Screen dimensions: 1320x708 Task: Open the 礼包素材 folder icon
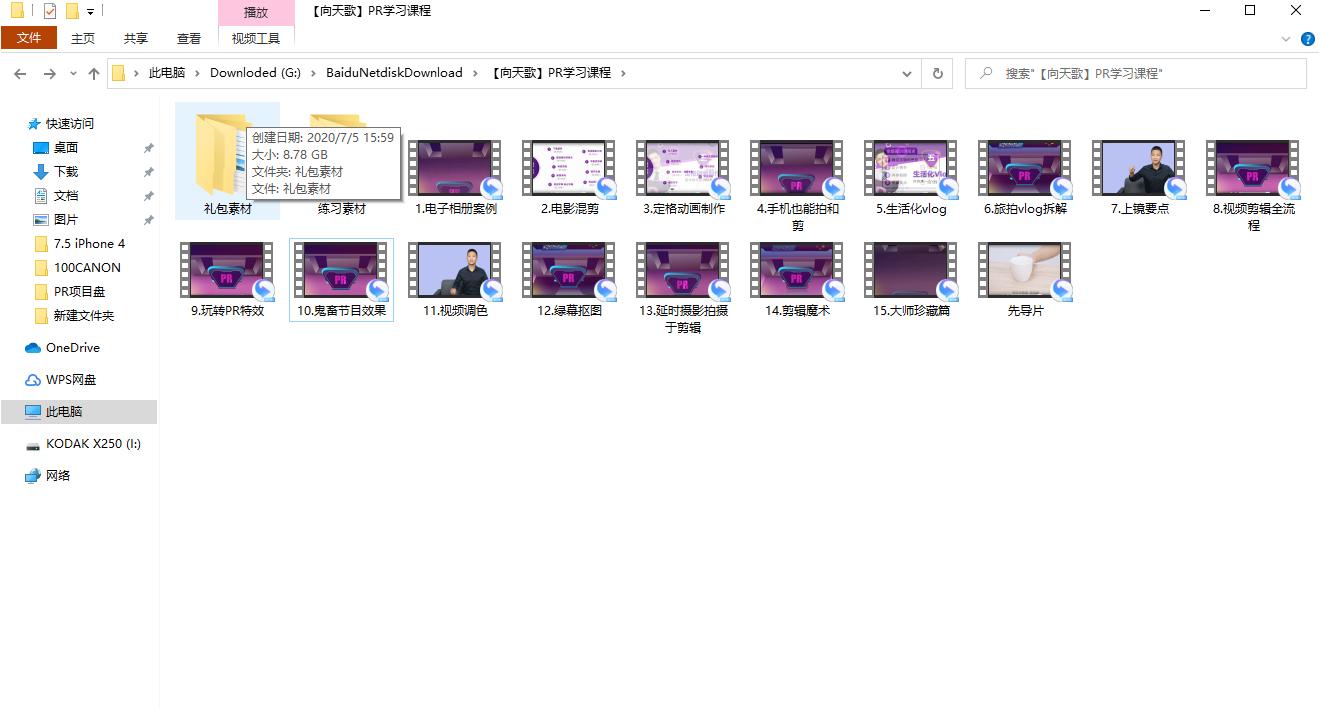point(221,155)
